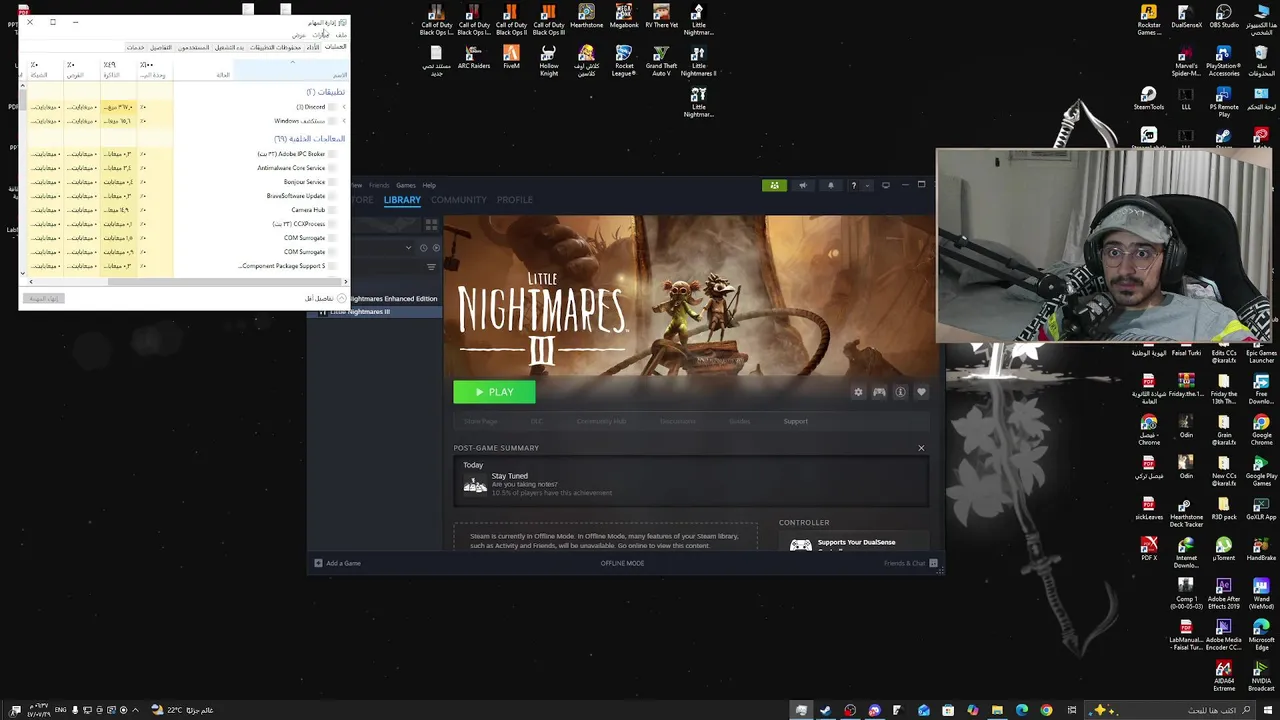Open the Friends menu in Steam

tap(379, 185)
